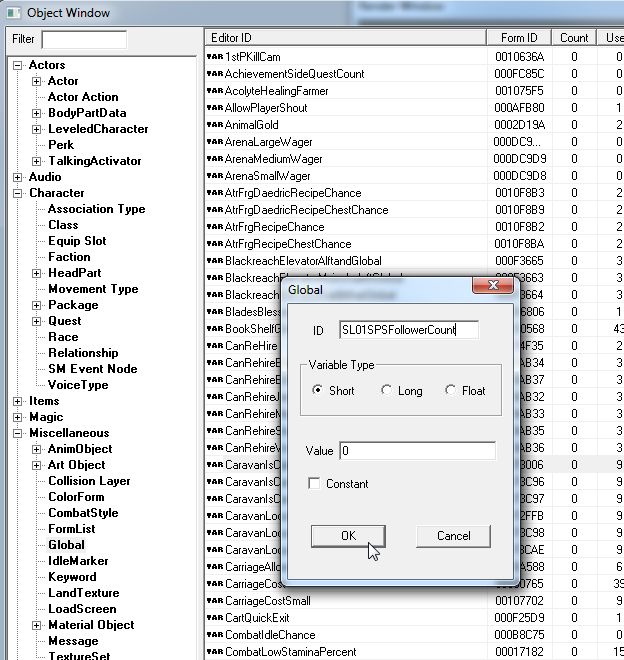Select the Faction tree item
This screenshot has height=660, width=624.
[x=69, y=257]
